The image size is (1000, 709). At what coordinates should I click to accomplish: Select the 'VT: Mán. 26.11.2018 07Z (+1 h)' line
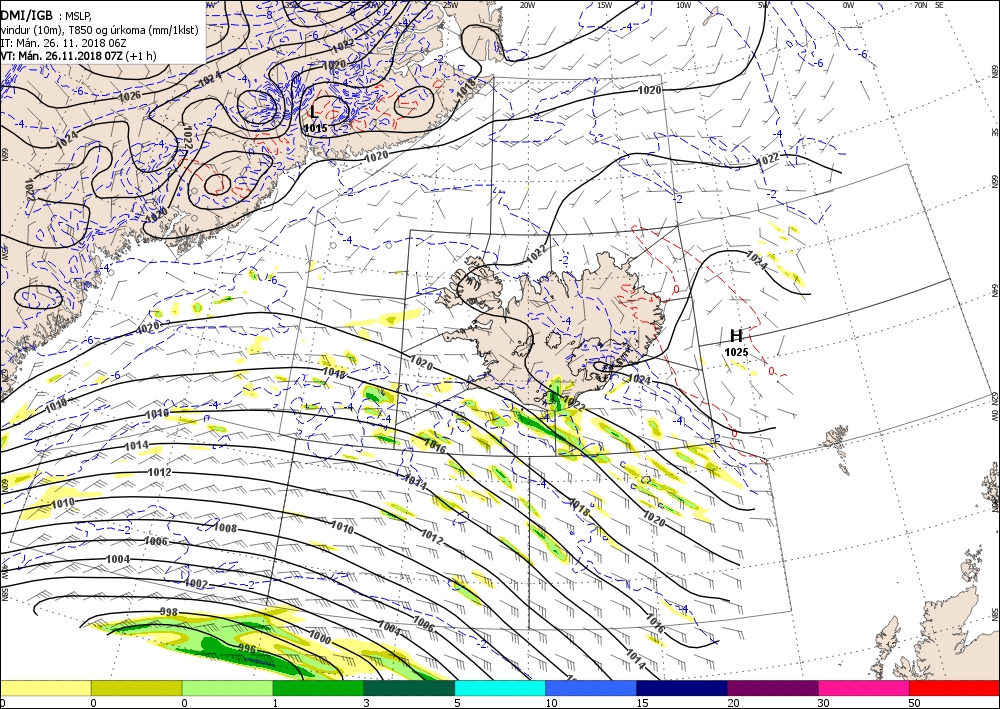click(78, 56)
